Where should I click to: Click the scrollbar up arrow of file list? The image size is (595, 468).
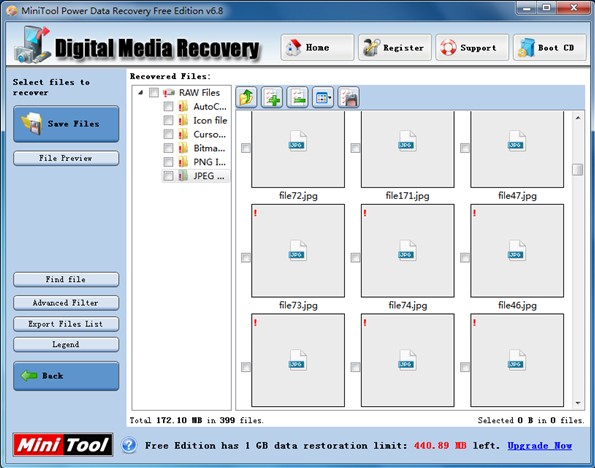click(578, 118)
